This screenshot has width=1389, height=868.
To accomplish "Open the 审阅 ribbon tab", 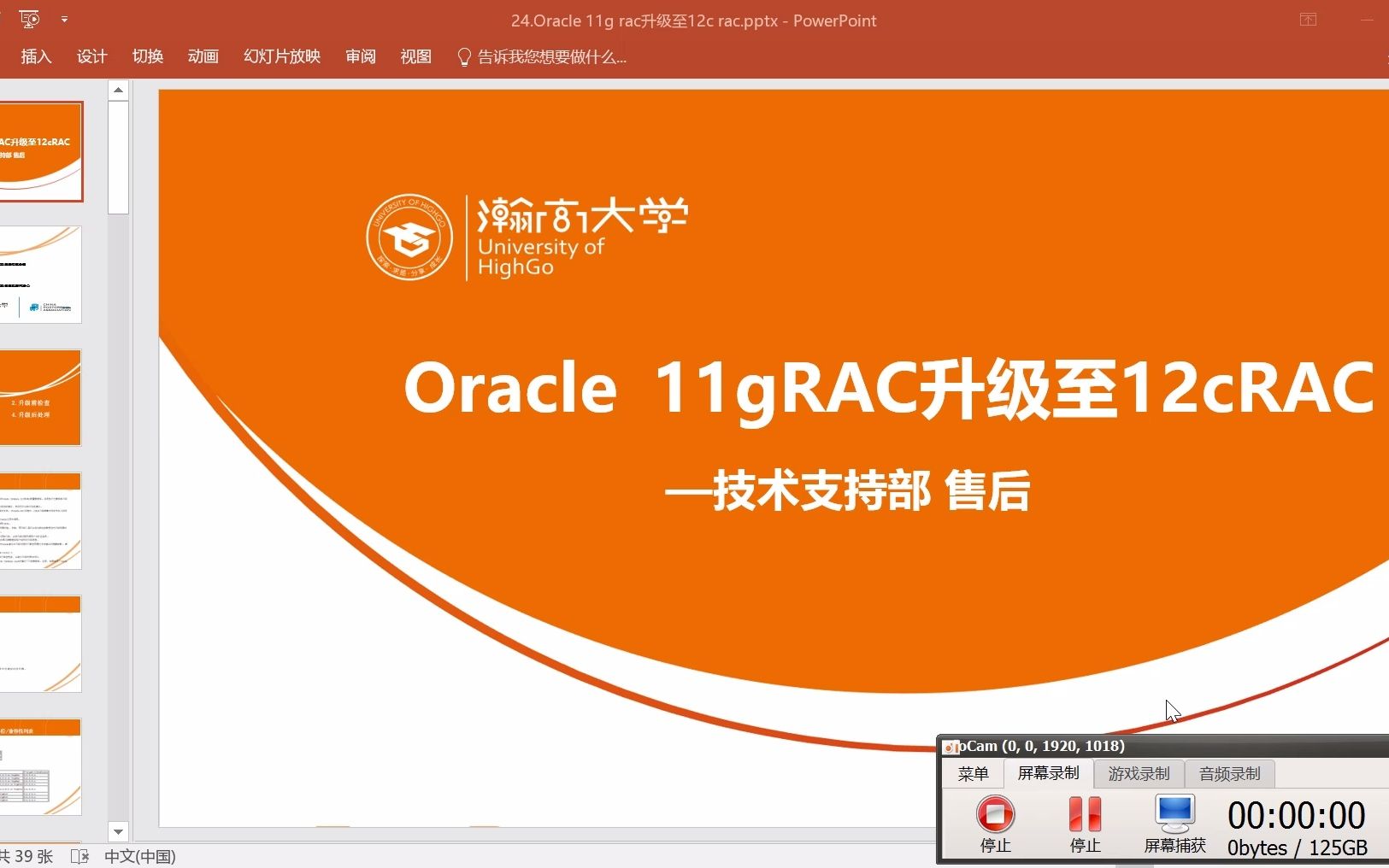I will (360, 56).
